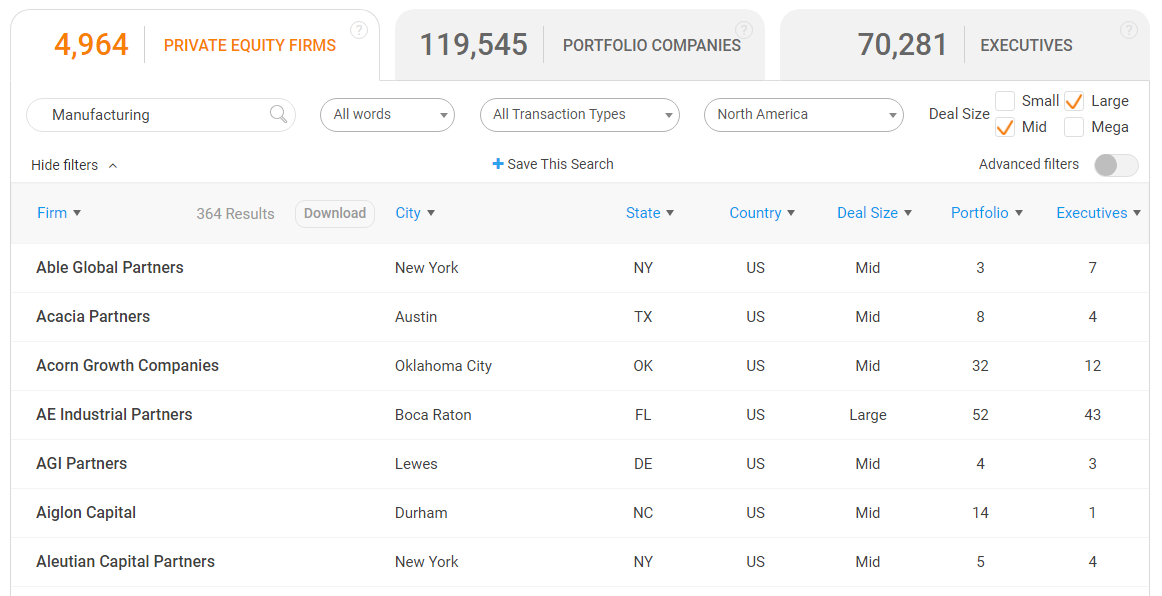The width and height of the screenshot is (1162, 596).
Task: Enable the Advanced filters toggle
Action: pos(1116,164)
